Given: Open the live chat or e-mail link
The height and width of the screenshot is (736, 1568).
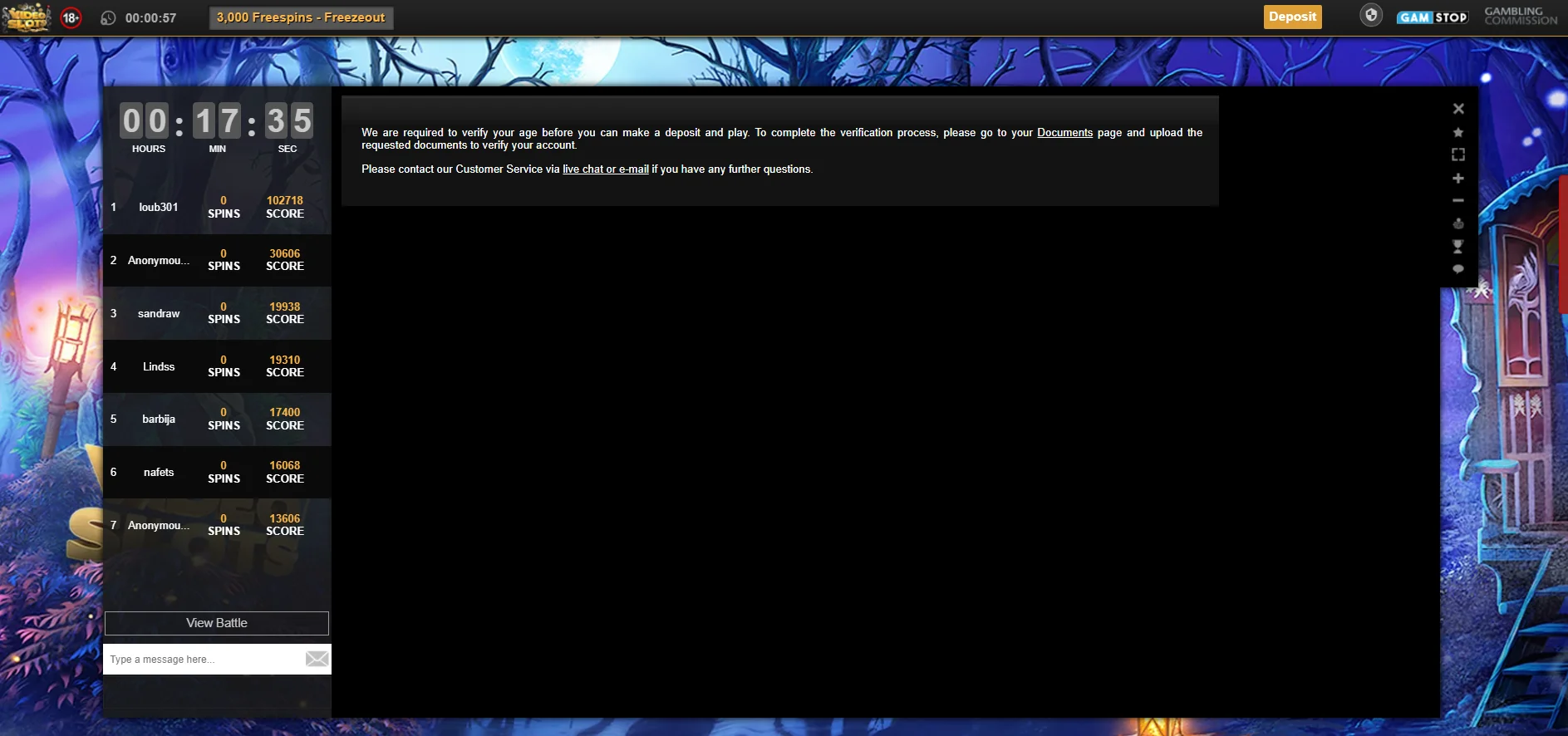Looking at the screenshot, I should click(x=606, y=169).
